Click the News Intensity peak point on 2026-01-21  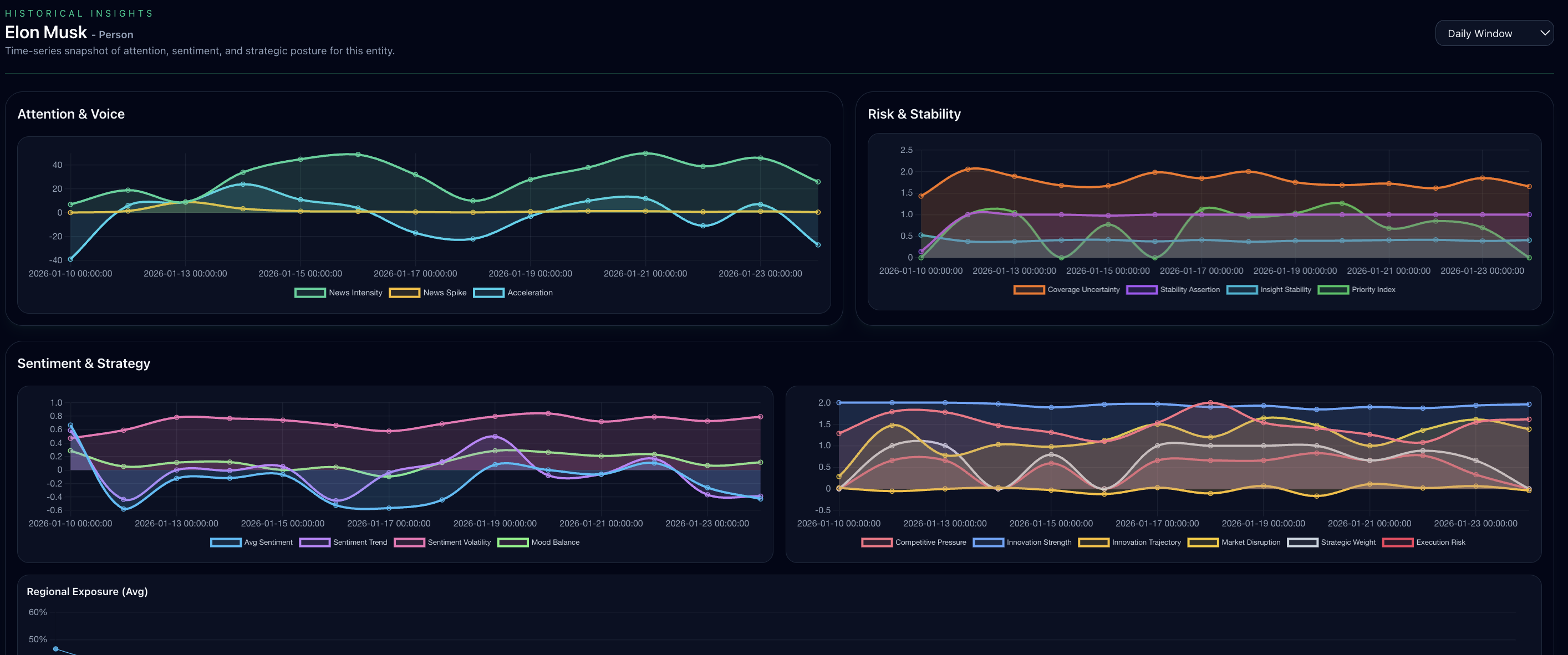tap(645, 153)
